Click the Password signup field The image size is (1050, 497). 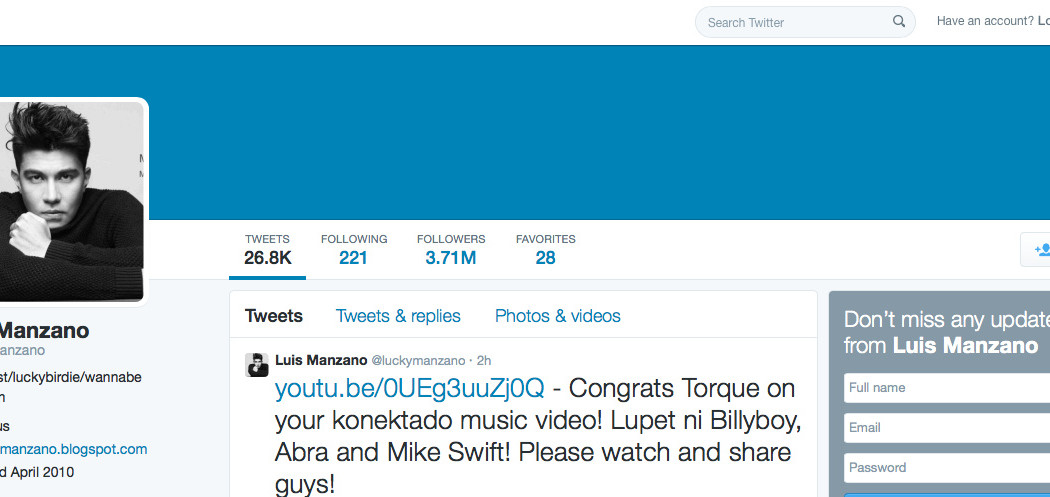(x=947, y=468)
